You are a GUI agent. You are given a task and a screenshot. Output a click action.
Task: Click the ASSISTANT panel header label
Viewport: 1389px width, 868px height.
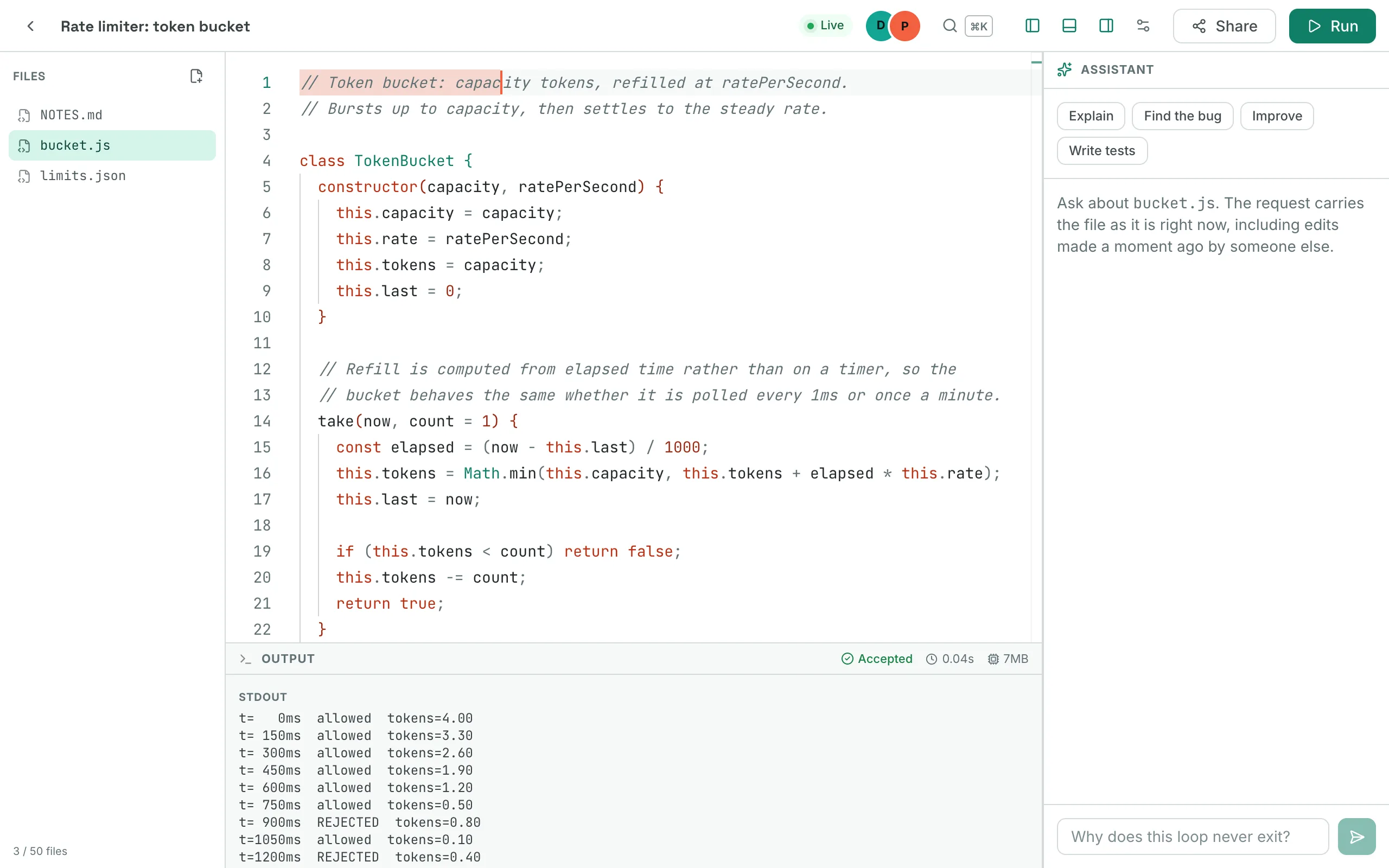click(x=1117, y=69)
